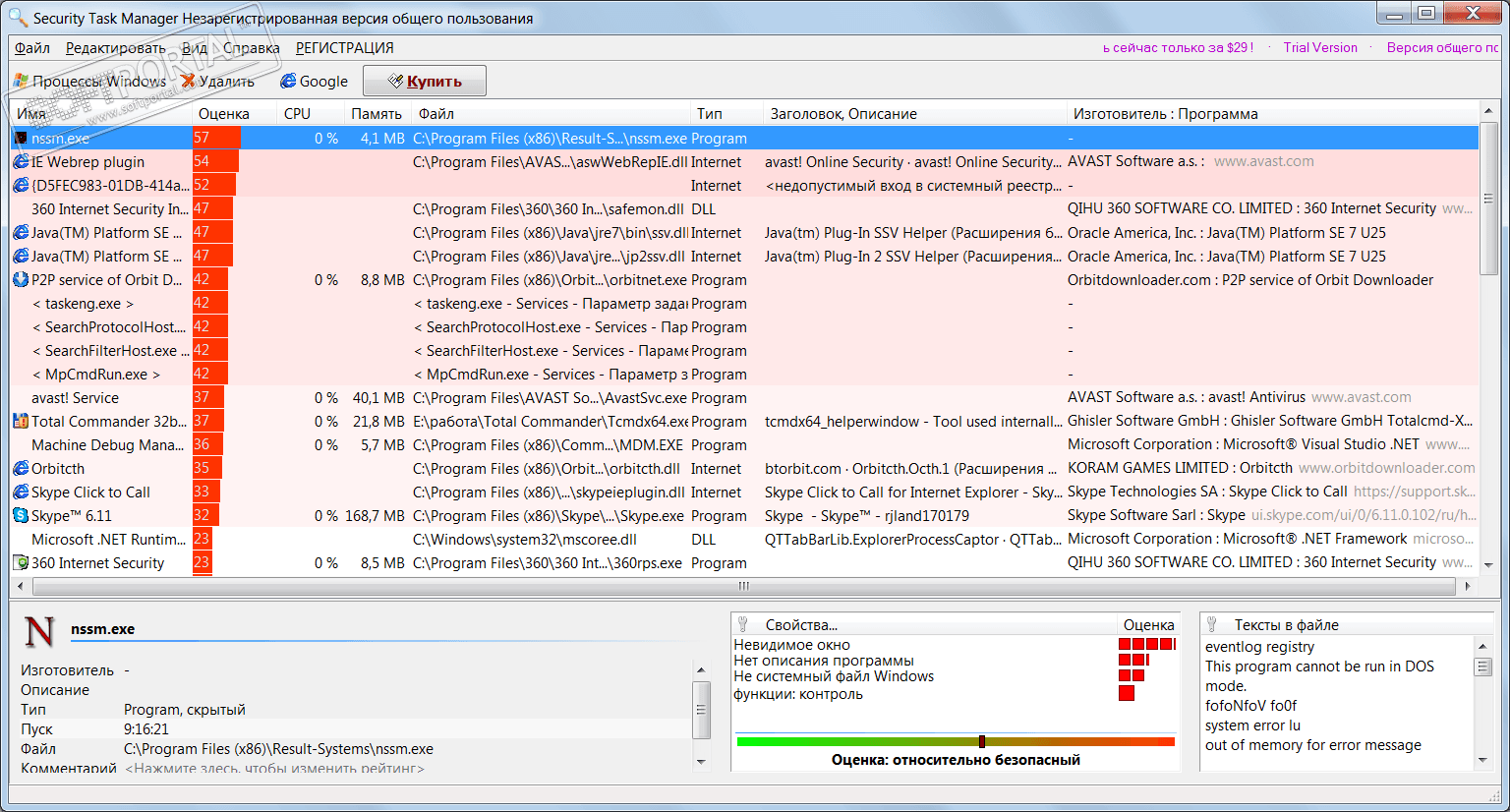This screenshot has height=812, width=1510.
Task: Sort by the Тип column header
Action: pyautogui.click(x=726, y=114)
